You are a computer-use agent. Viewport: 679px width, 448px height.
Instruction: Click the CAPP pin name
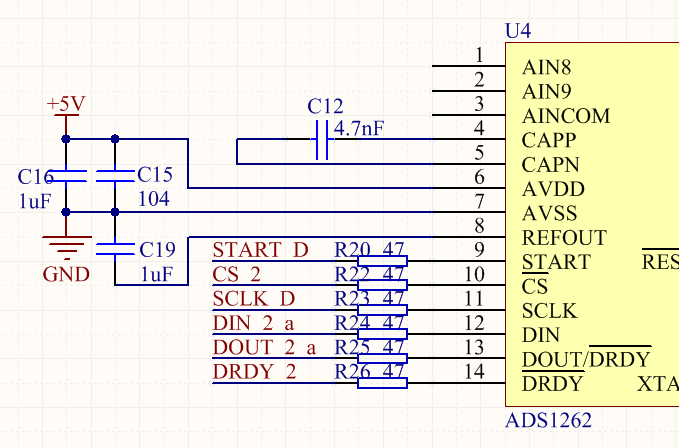pos(549,140)
